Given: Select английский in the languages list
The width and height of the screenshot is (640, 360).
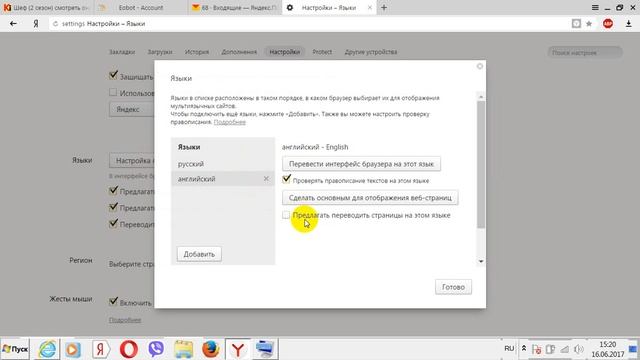Looking at the screenshot, I should click(223, 179).
